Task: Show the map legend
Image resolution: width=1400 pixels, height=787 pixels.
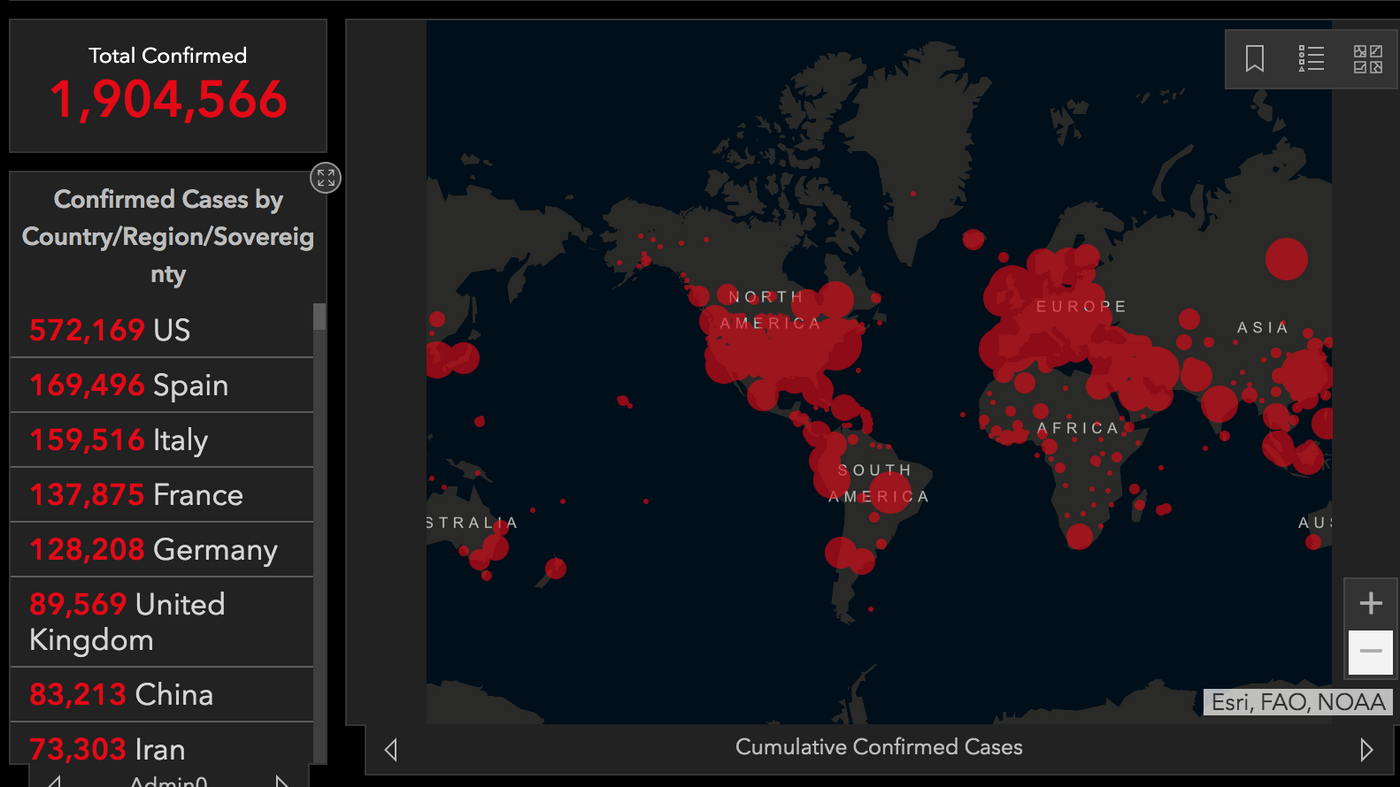Action: [1311, 58]
